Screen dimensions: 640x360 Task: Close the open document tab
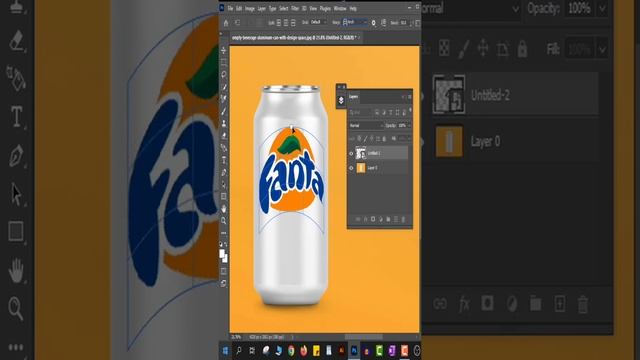point(359,38)
